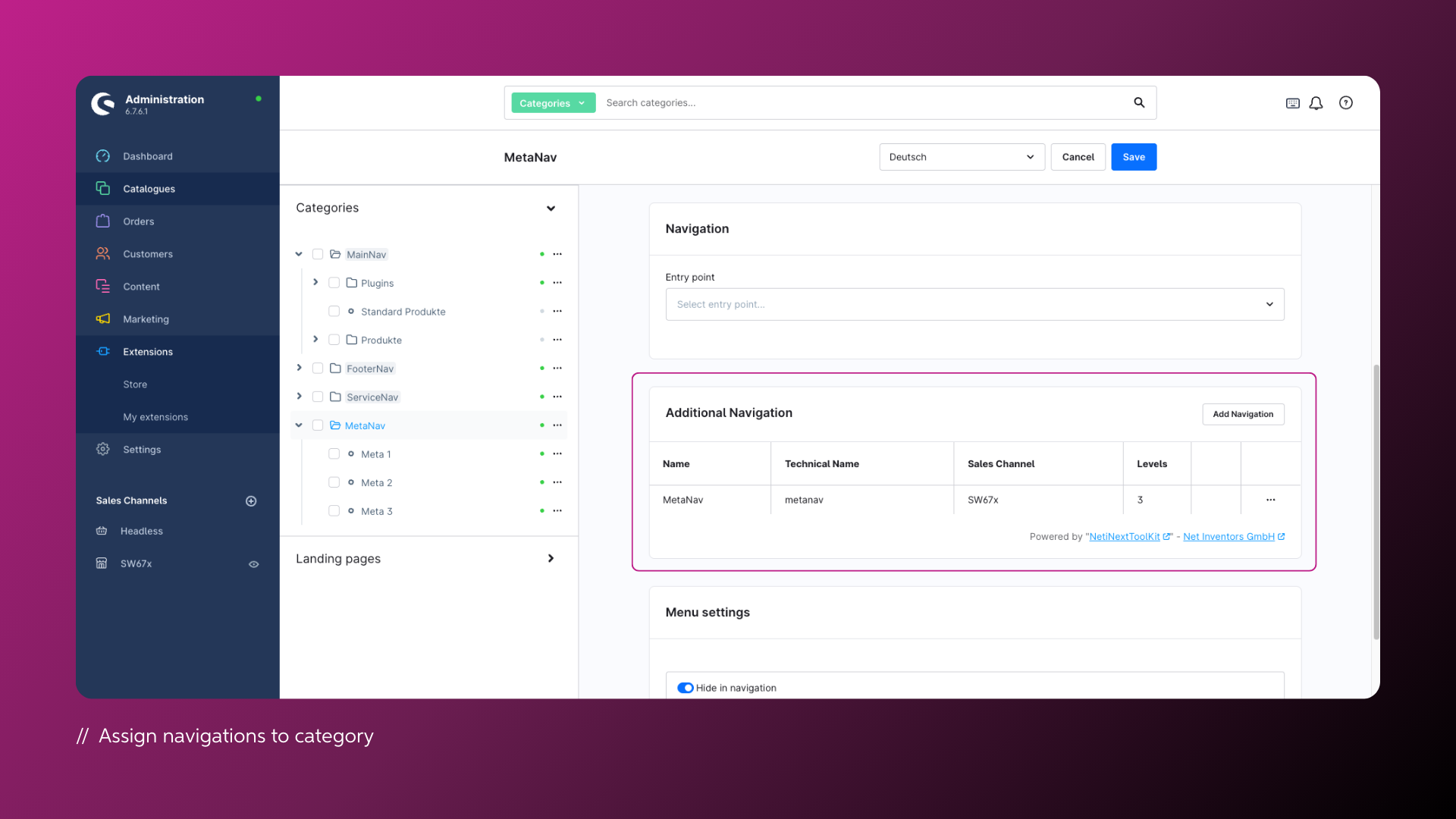
Task: Open context menu for Meta 1
Action: [x=557, y=453]
